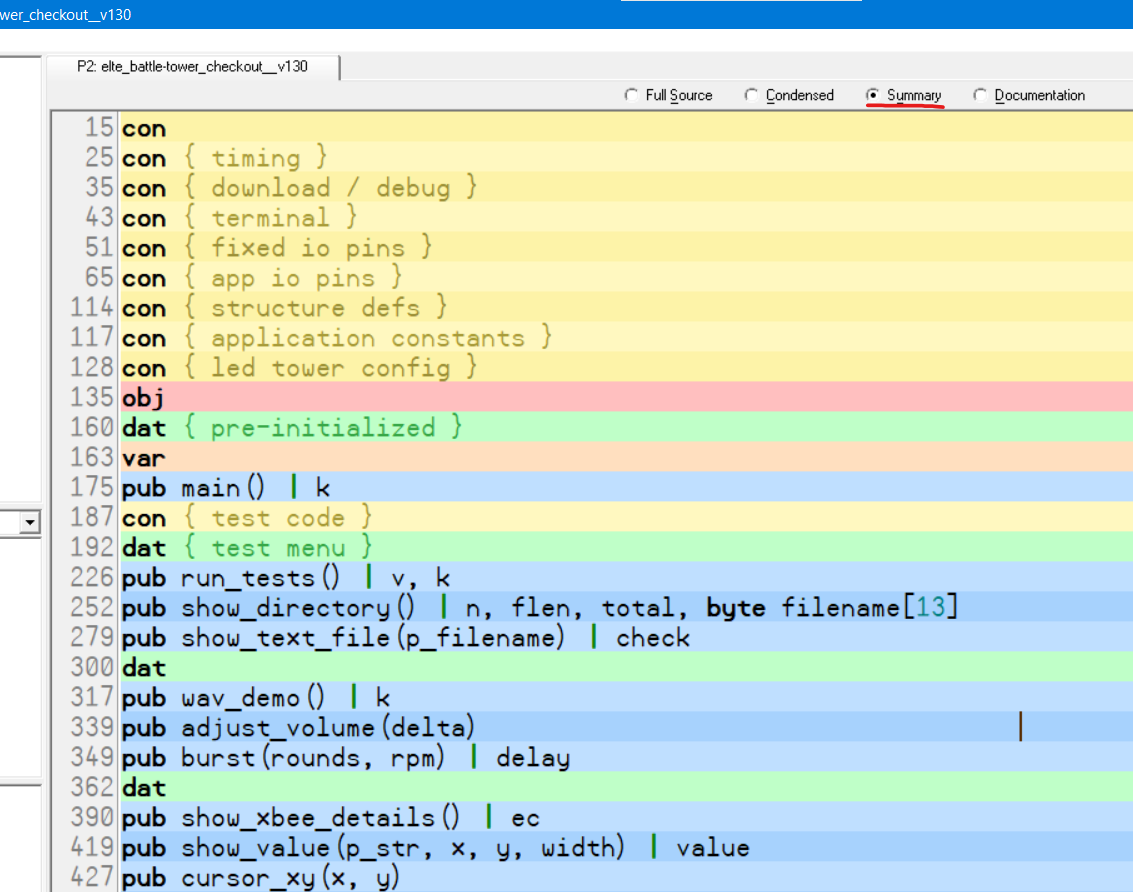Click the 'pub main() | k' line
Viewport: 1133px width, 892px height.
[x=627, y=488]
